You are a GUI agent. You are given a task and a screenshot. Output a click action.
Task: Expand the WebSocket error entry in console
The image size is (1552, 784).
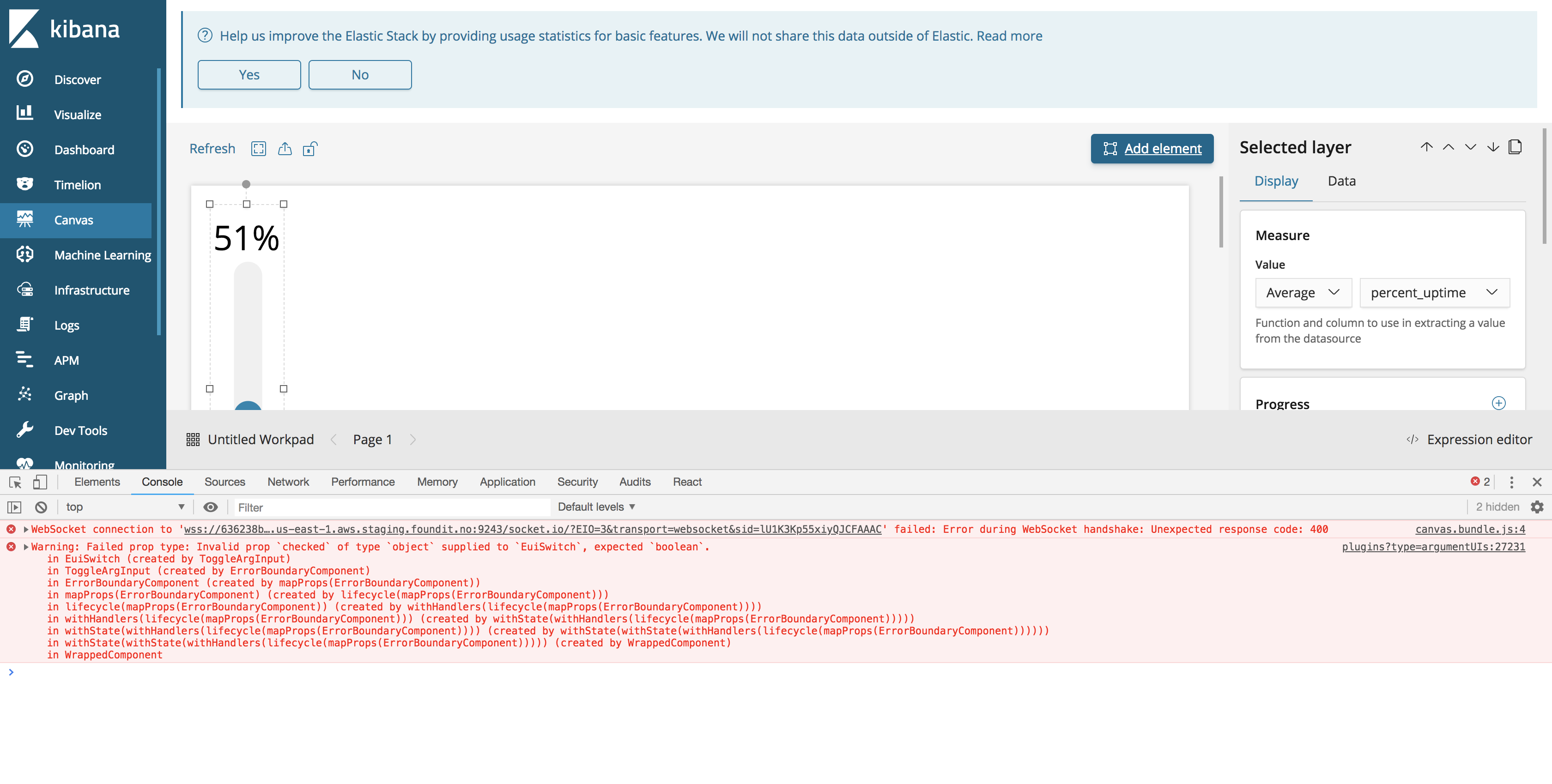tap(25, 529)
